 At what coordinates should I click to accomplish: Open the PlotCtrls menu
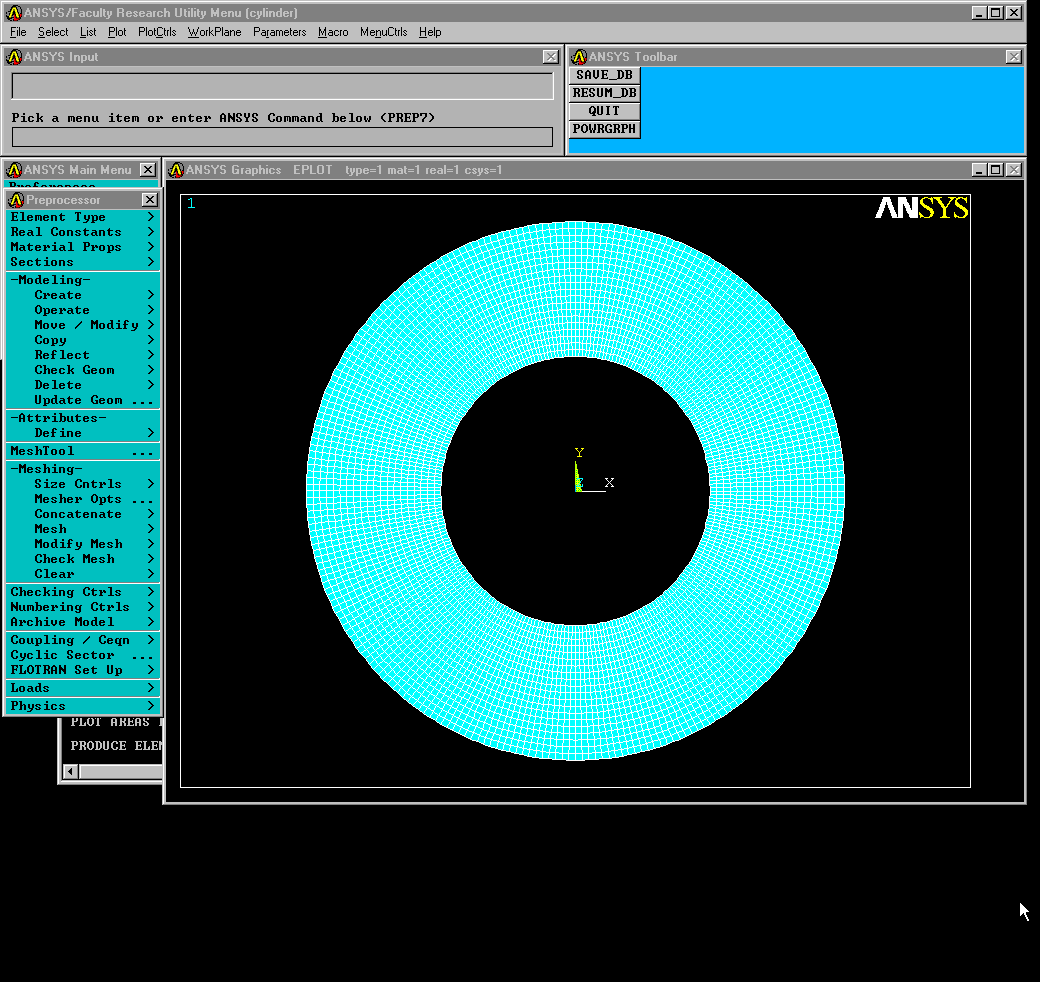[157, 32]
